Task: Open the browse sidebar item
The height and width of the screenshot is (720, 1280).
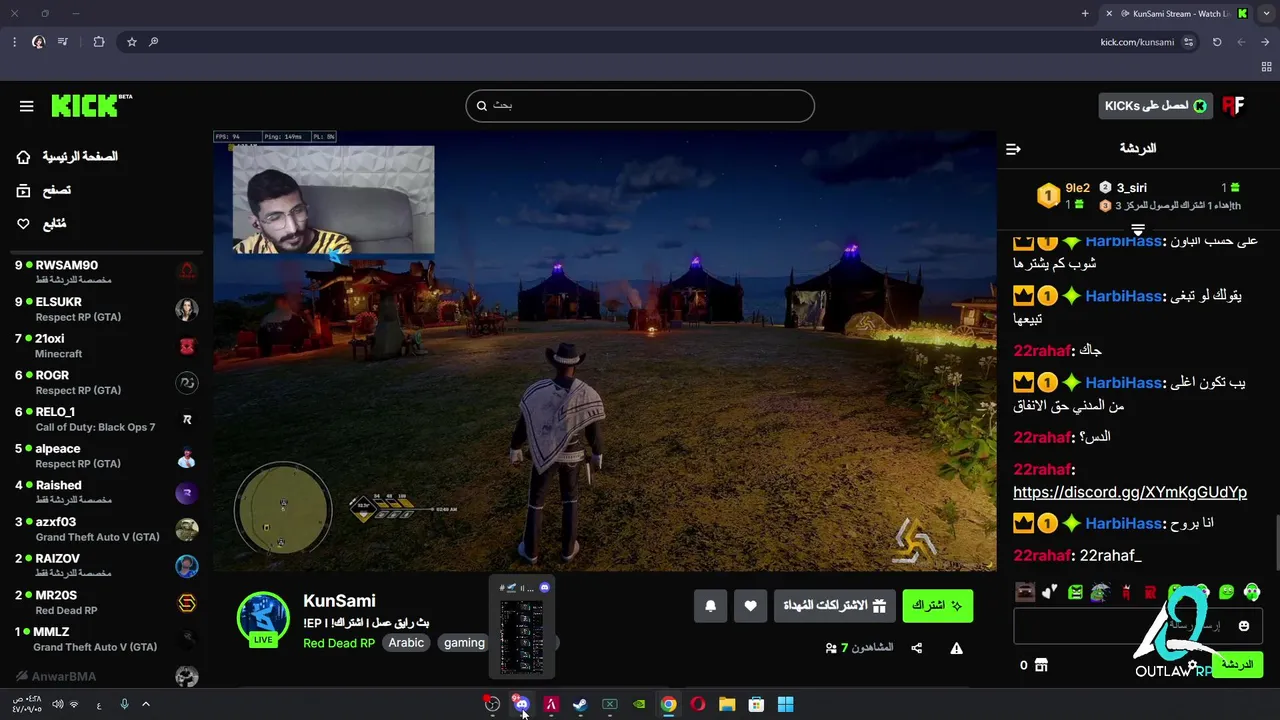Action: pyautogui.click(x=43, y=190)
